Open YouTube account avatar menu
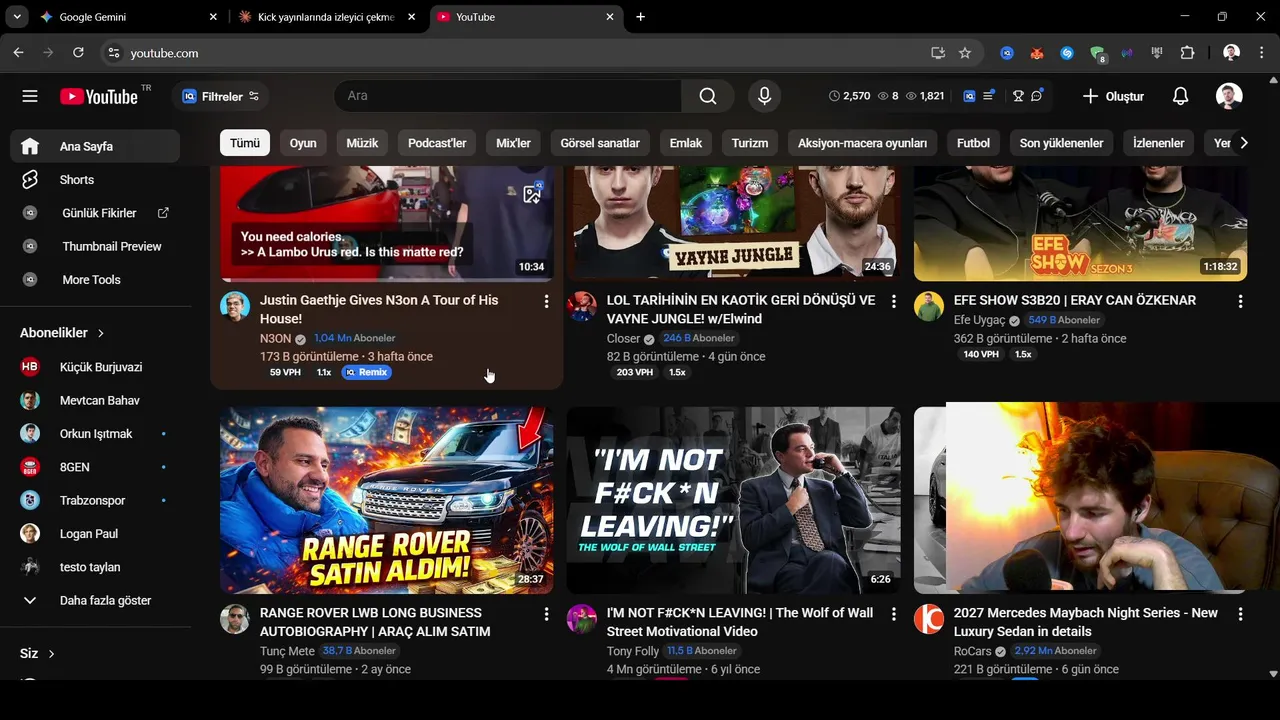Viewport: 1280px width, 720px height. coord(1229,96)
